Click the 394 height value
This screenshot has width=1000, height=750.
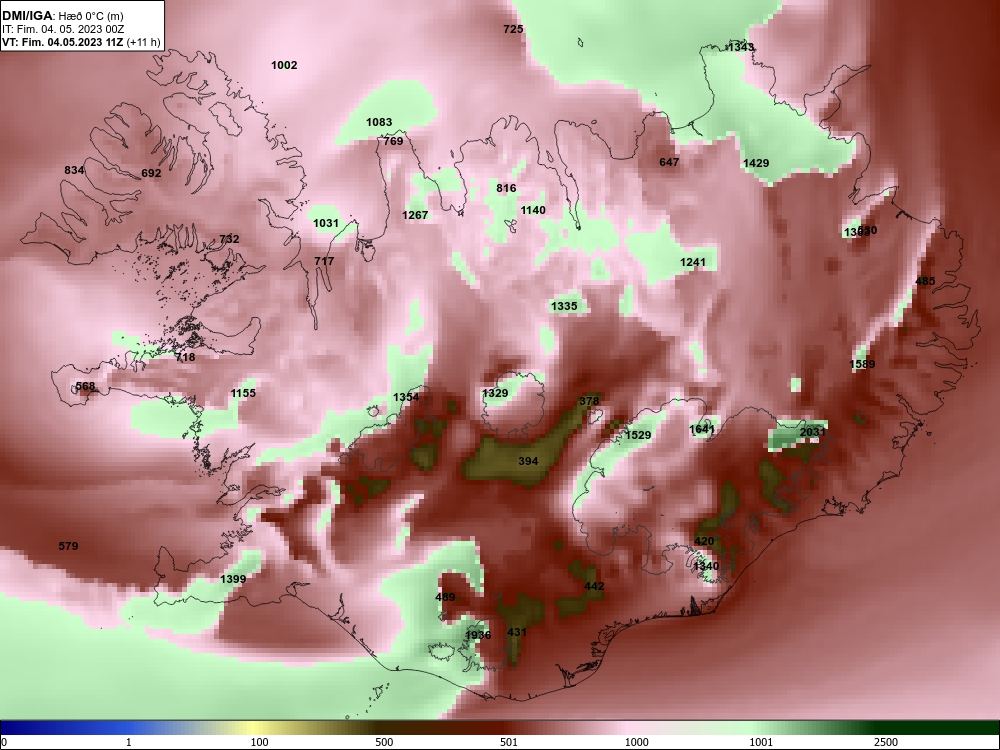pyautogui.click(x=528, y=461)
